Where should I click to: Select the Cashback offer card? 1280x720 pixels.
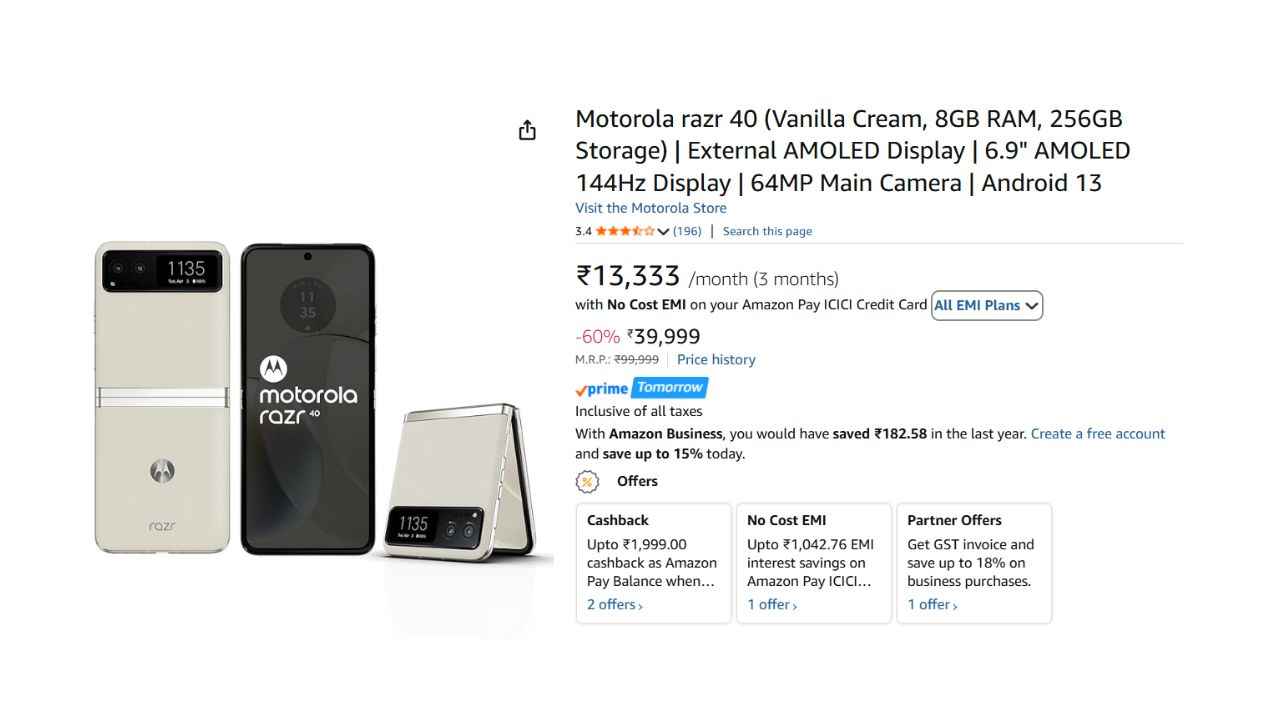653,563
